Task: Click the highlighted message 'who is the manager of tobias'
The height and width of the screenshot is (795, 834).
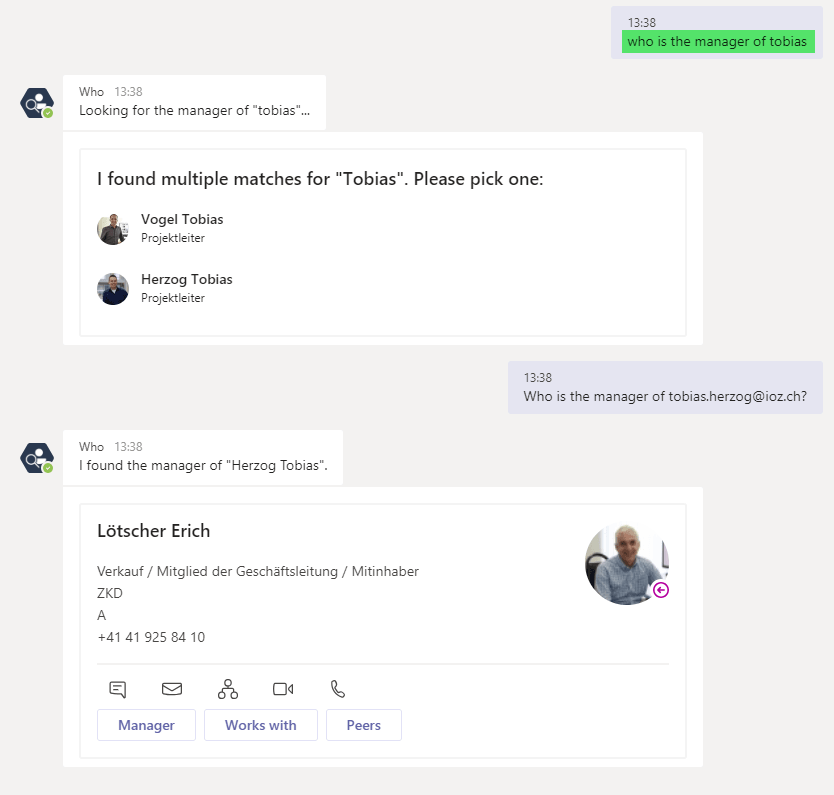Action: point(718,41)
